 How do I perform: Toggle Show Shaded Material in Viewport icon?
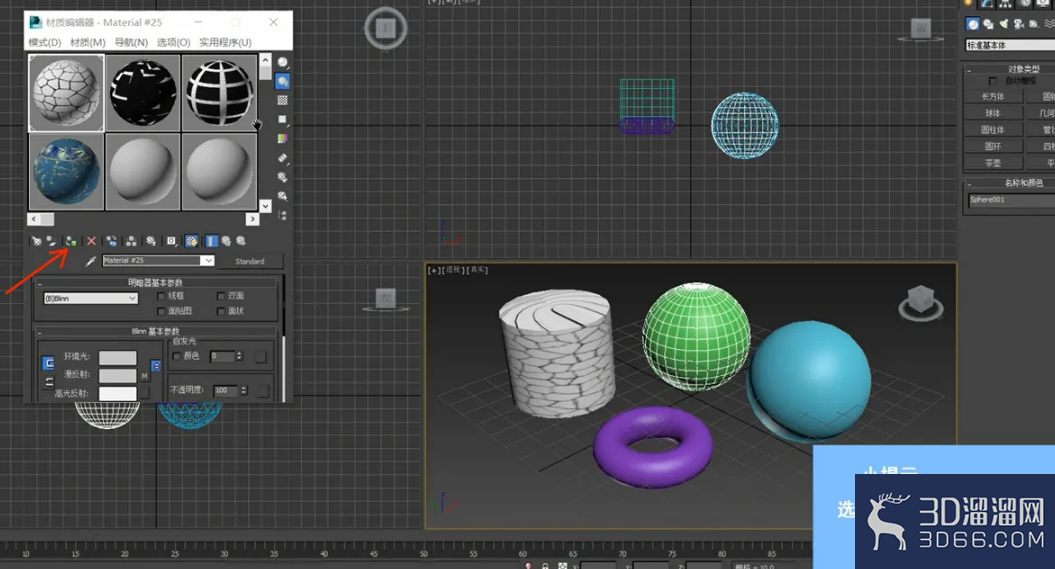[192, 241]
